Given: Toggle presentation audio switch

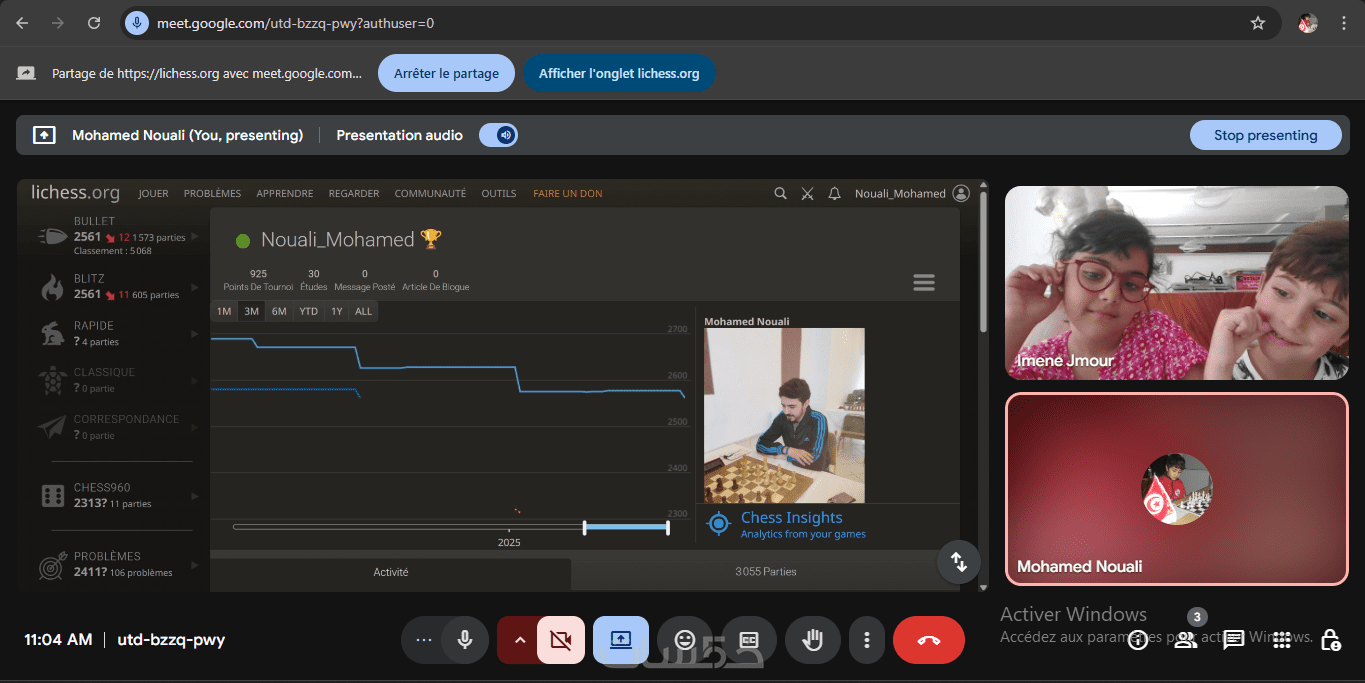Looking at the screenshot, I should coord(498,135).
